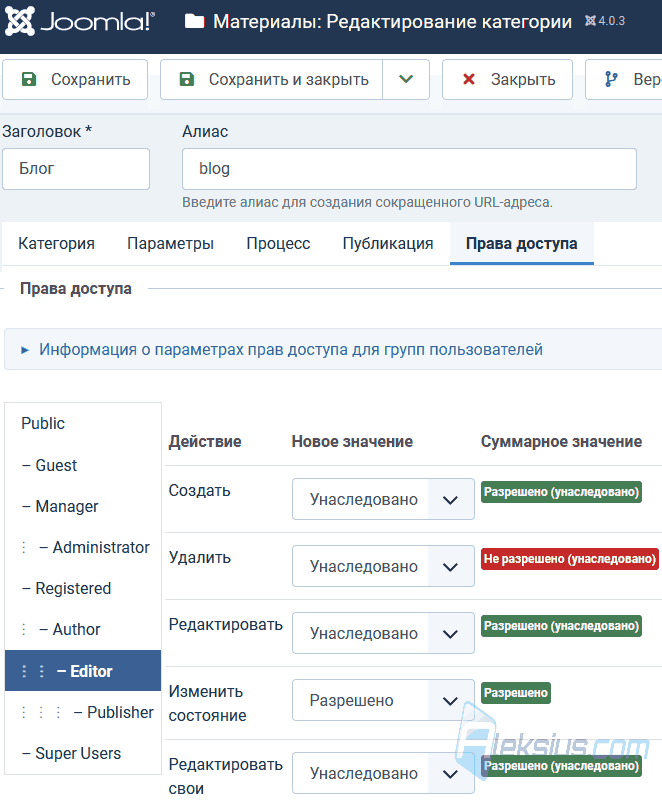The height and width of the screenshot is (807, 662).
Task: Open the Изменить состояние permission dropdown
Action: point(383,700)
